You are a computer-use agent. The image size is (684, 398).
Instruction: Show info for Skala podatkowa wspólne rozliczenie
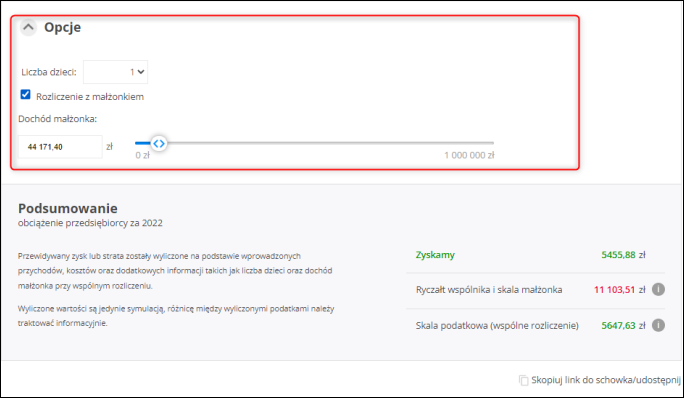point(658,325)
